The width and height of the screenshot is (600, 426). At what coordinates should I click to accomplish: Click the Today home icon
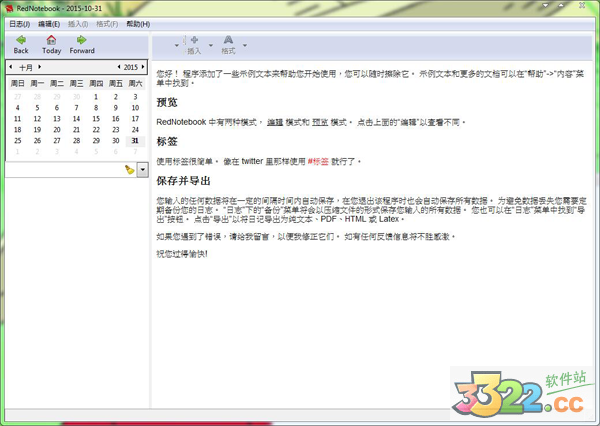[x=51, y=40]
